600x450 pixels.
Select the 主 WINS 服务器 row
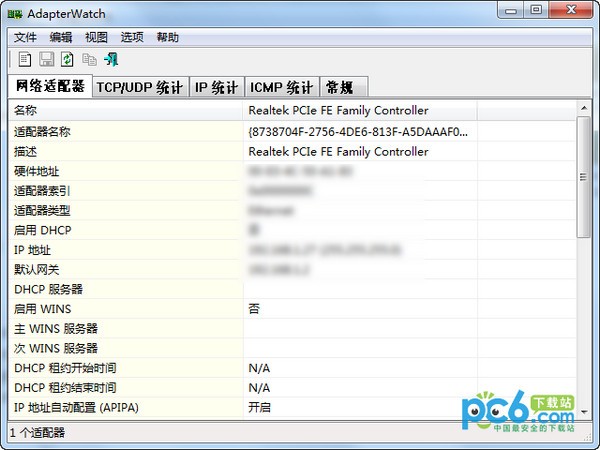(x=292, y=329)
